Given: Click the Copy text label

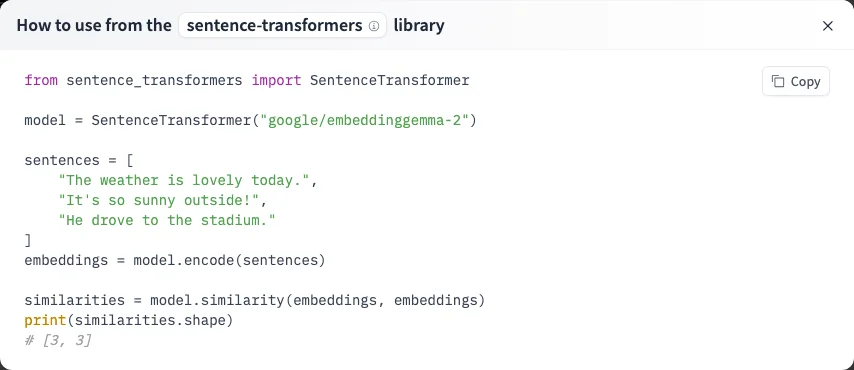Looking at the screenshot, I should click(x=805, y=82).
